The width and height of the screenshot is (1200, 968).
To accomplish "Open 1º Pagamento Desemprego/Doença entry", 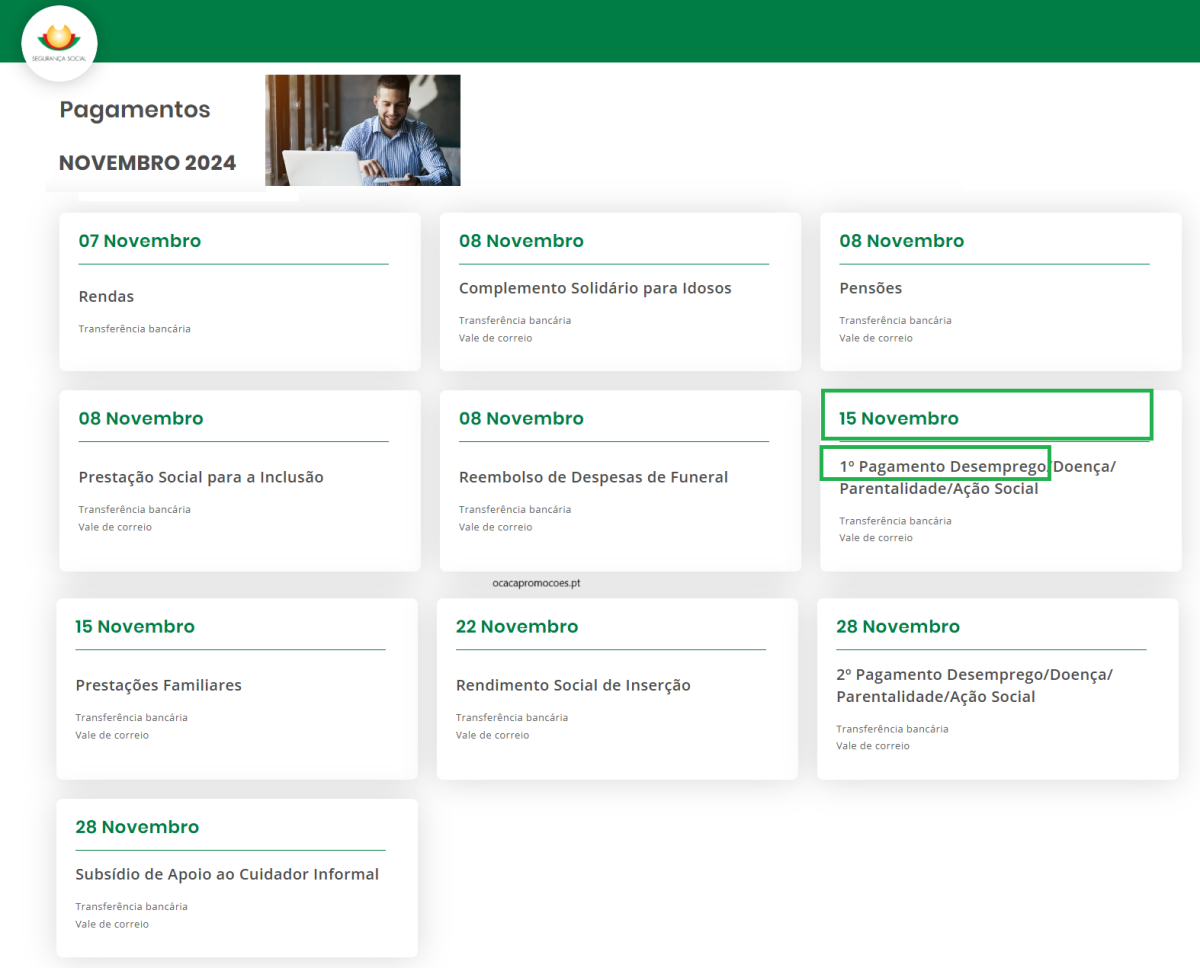I will tap(977, 478).
